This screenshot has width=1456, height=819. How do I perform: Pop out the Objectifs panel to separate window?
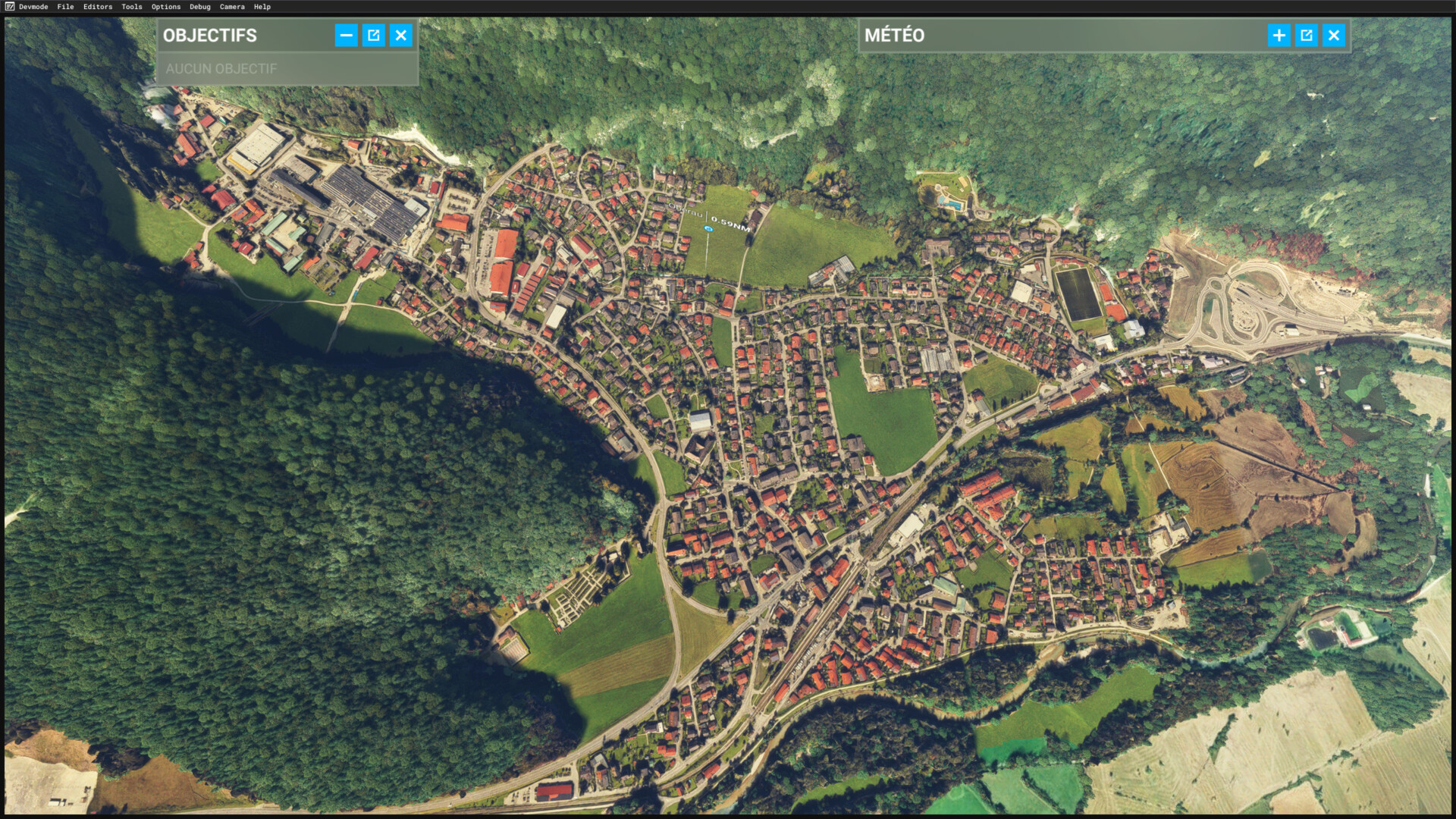tap(373, 35)
